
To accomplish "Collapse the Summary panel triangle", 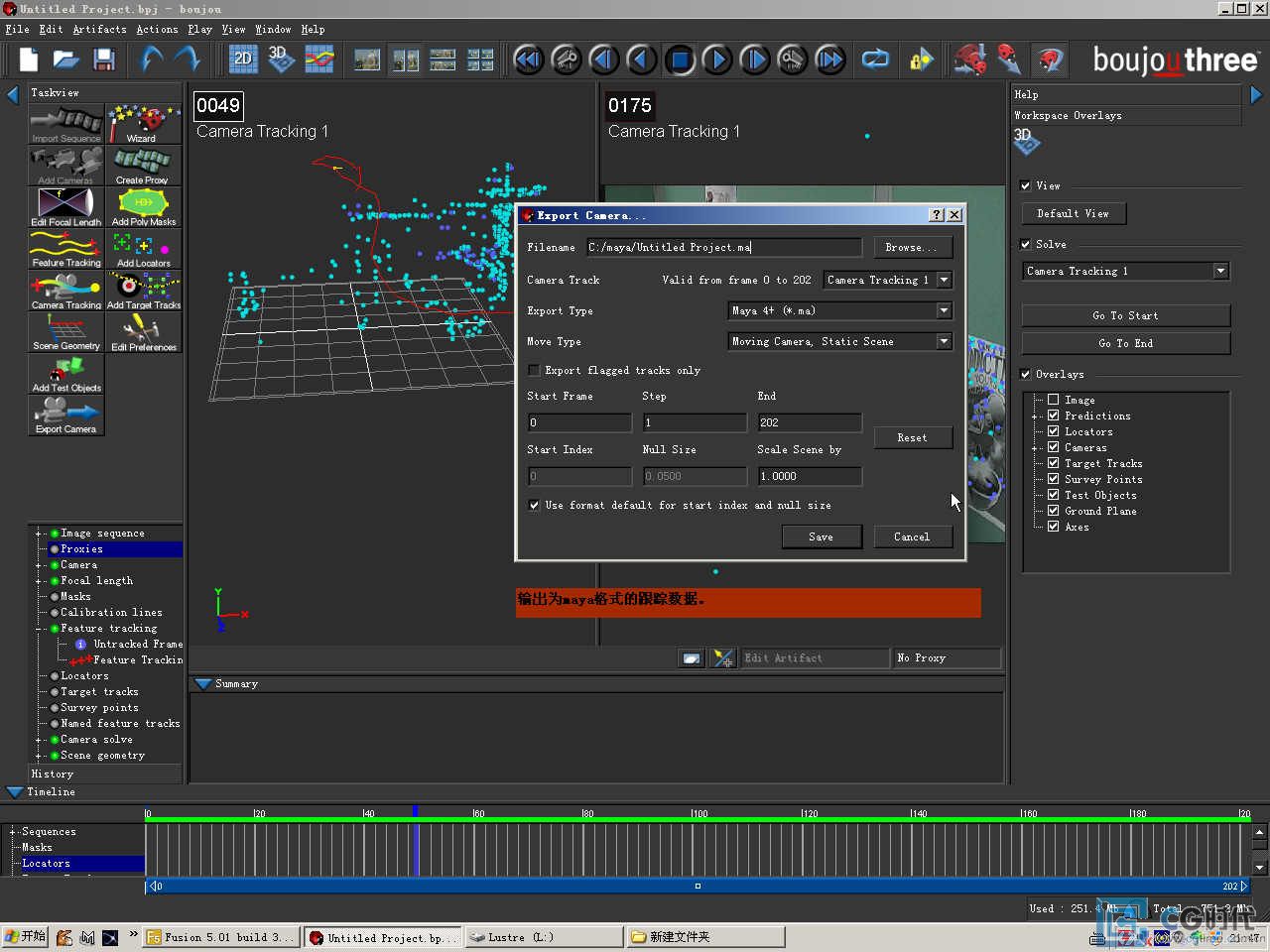I will click(203, 683).
